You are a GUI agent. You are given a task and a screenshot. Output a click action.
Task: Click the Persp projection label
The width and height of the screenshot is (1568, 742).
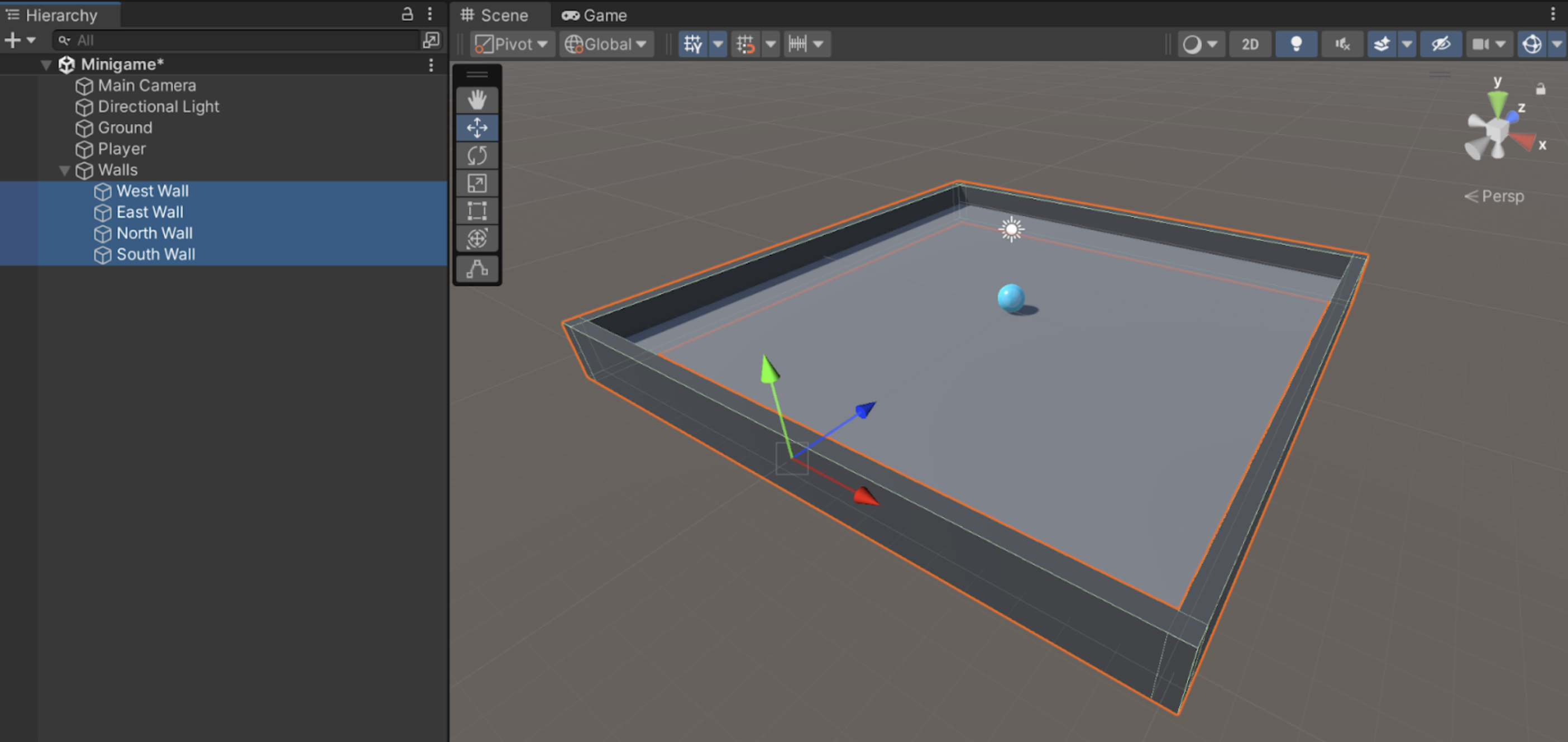click(x=1502, y=196)
